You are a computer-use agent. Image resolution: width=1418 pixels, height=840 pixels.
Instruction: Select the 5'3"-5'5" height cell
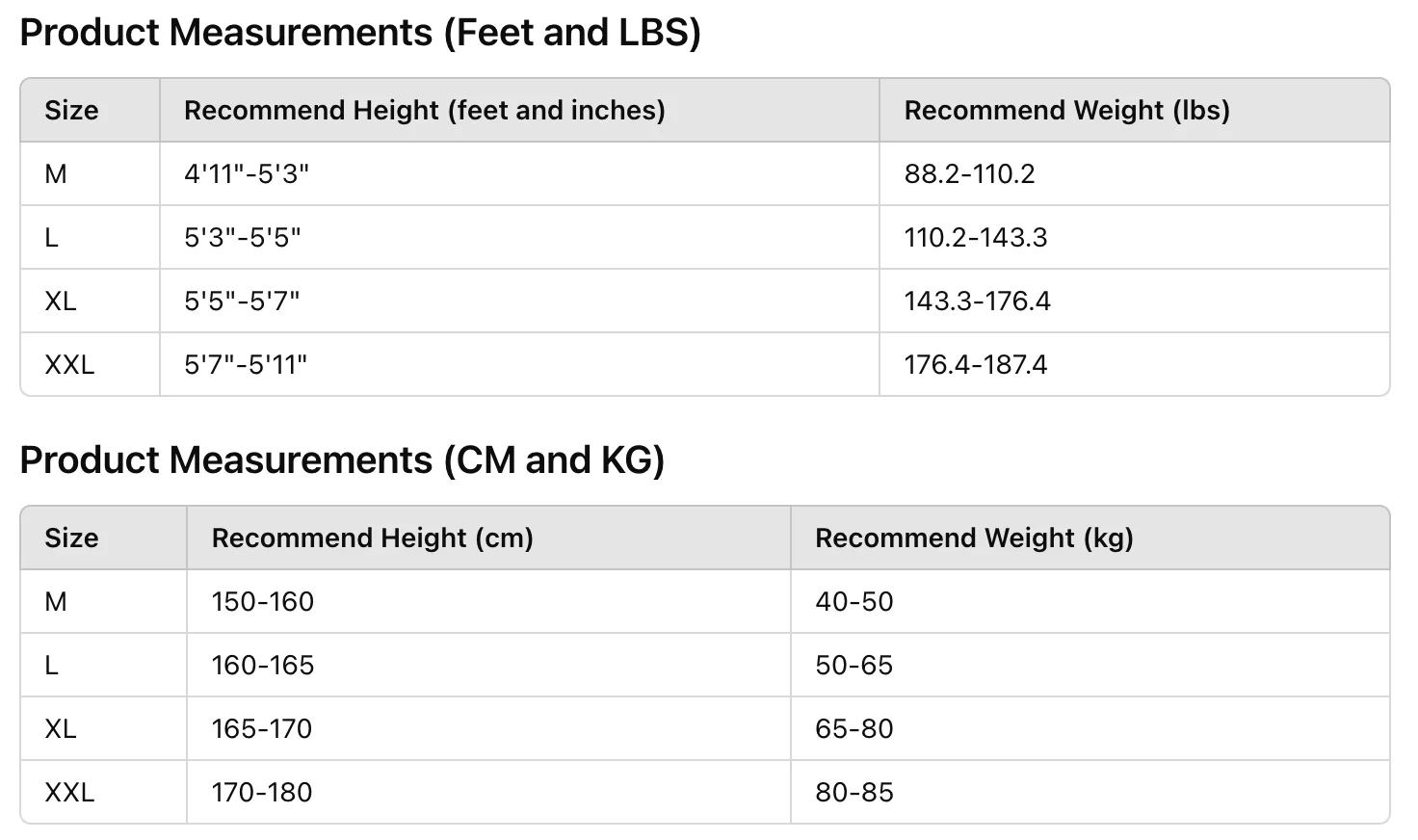click(x=243, y=238)
